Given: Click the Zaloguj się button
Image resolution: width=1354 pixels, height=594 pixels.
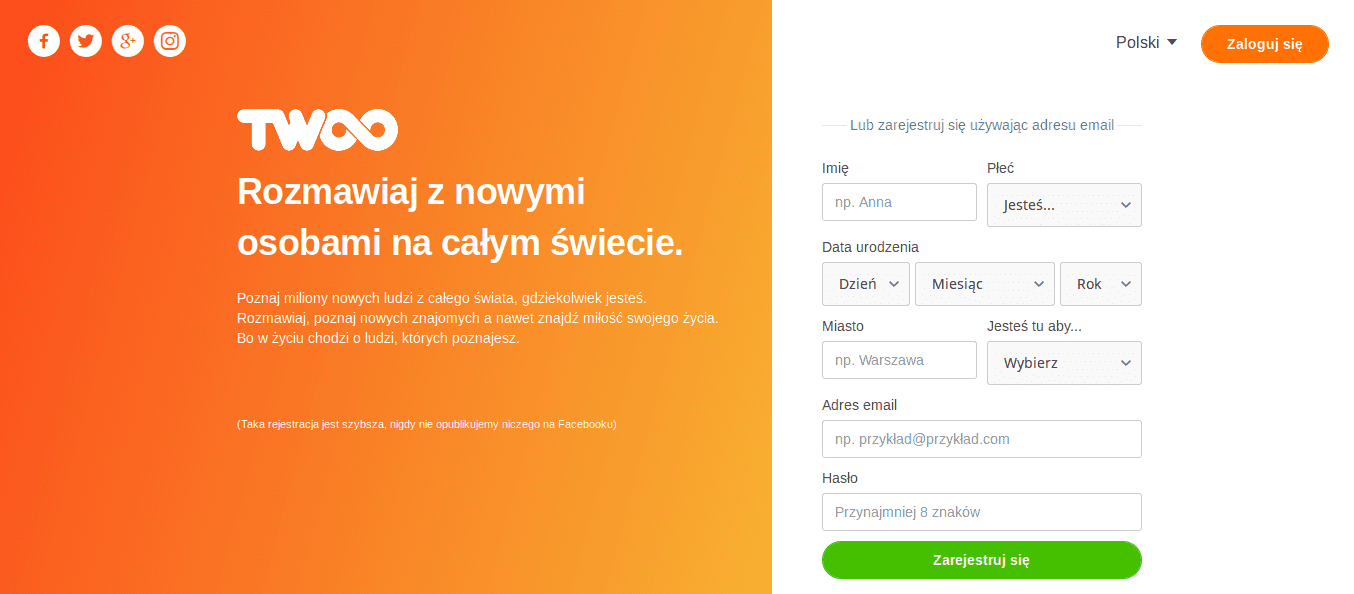Looking at the screenshot, I should (x=1265, y=44).
